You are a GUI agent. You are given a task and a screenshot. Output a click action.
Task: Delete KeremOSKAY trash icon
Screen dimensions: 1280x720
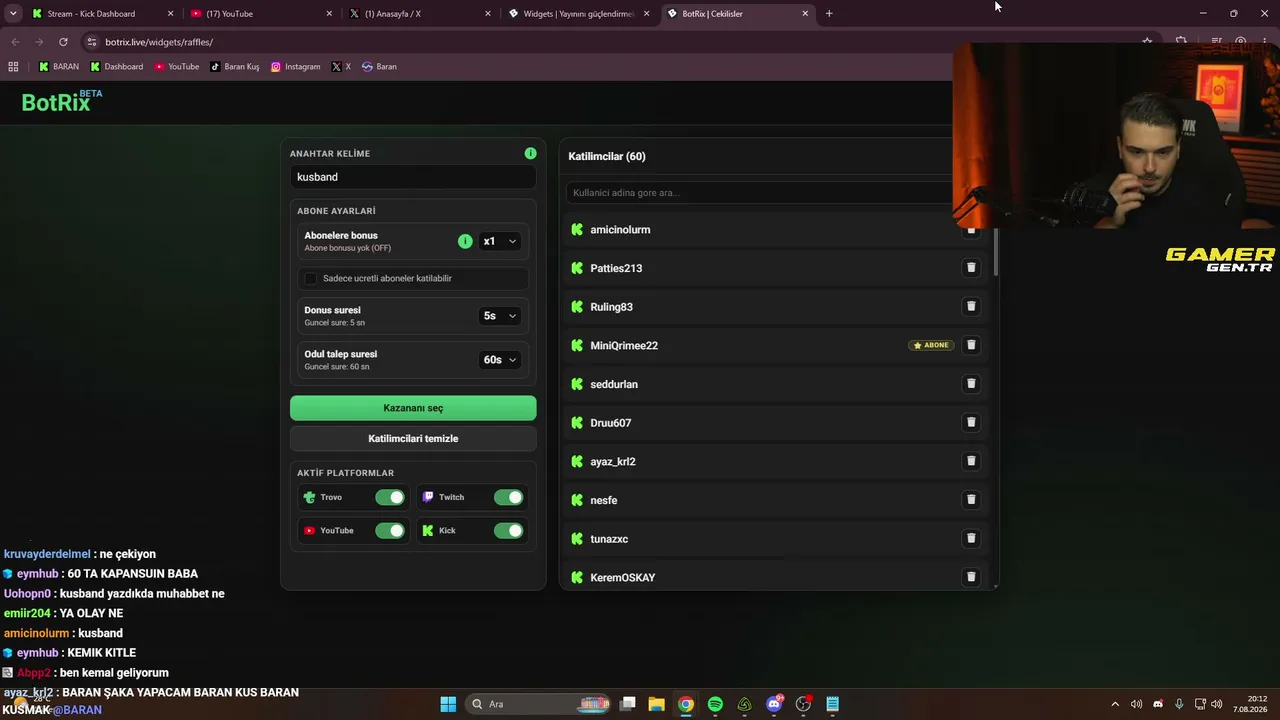click(970, 577)
